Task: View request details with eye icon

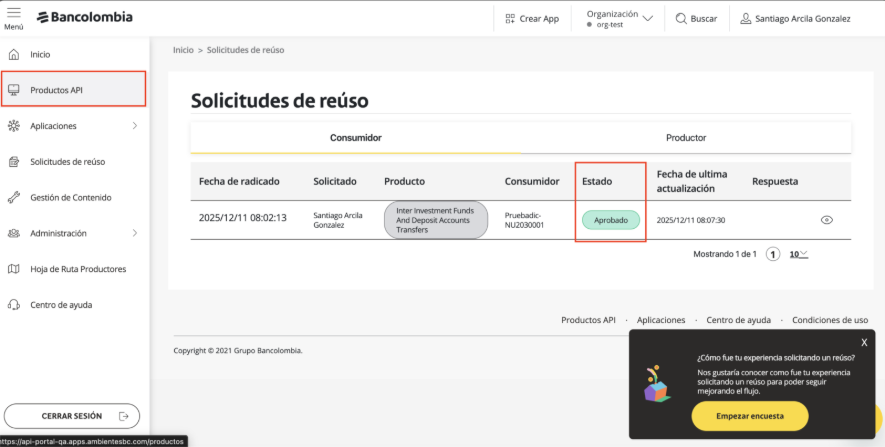Action: tap(826, 220)
